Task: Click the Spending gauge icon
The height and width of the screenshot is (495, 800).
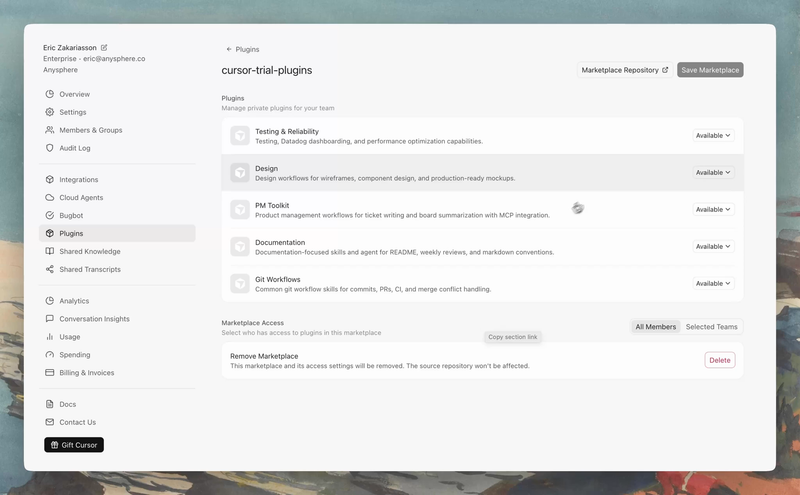Action: 49,355
